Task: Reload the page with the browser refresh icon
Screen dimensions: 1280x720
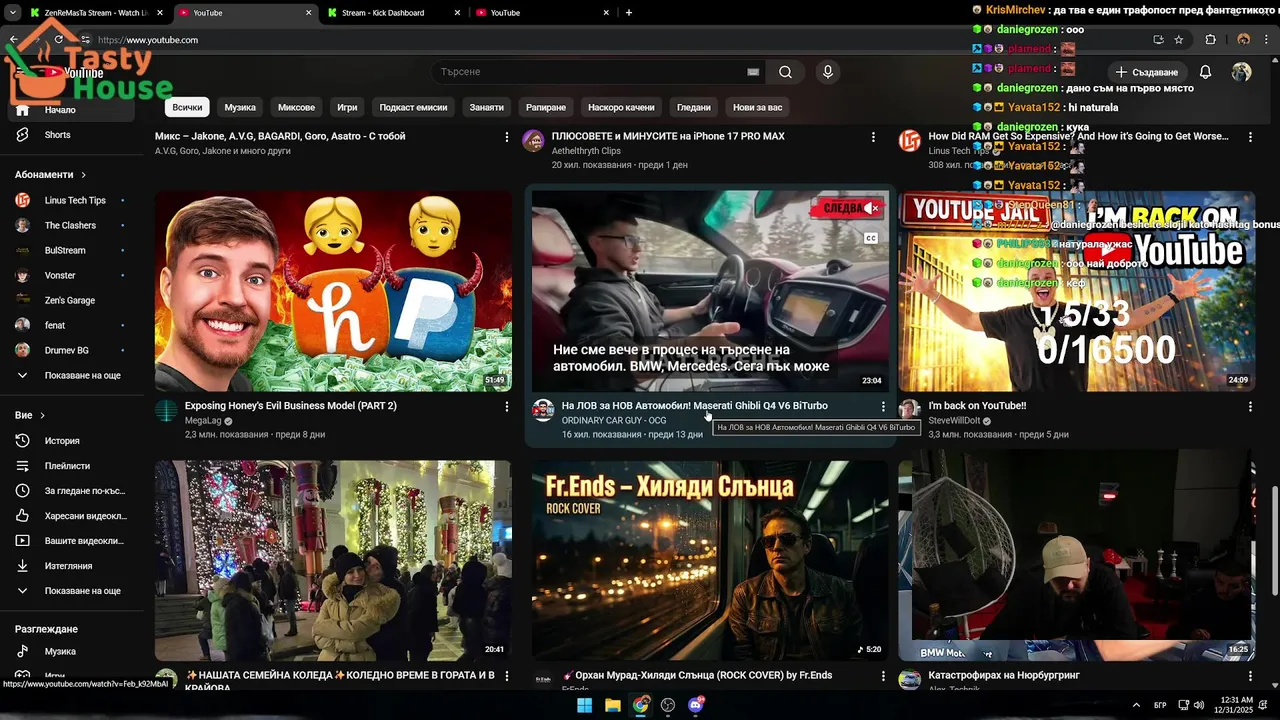Action: tap(58, 40)
